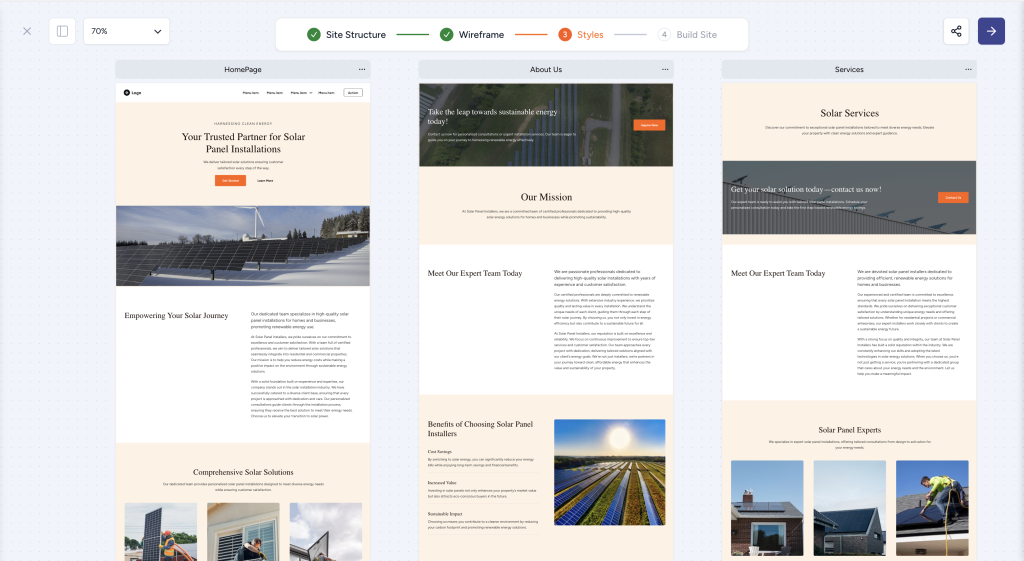Click the Contact Us button in Services banner
The image size is (1024, 561).
click(953, 197)
